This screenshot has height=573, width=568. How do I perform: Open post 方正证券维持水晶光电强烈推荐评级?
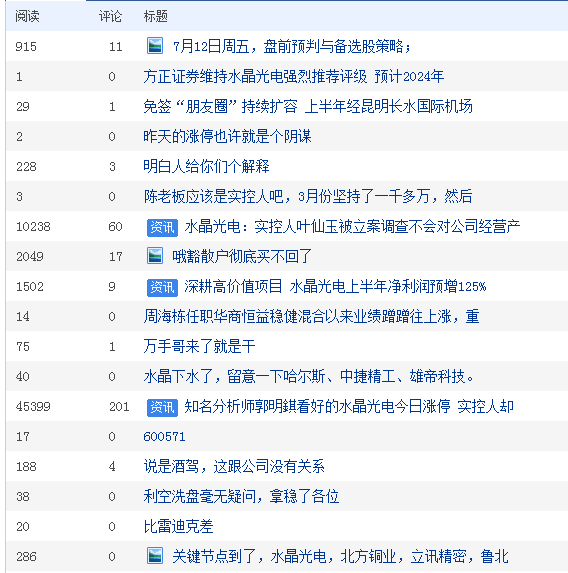click(294, 76)
